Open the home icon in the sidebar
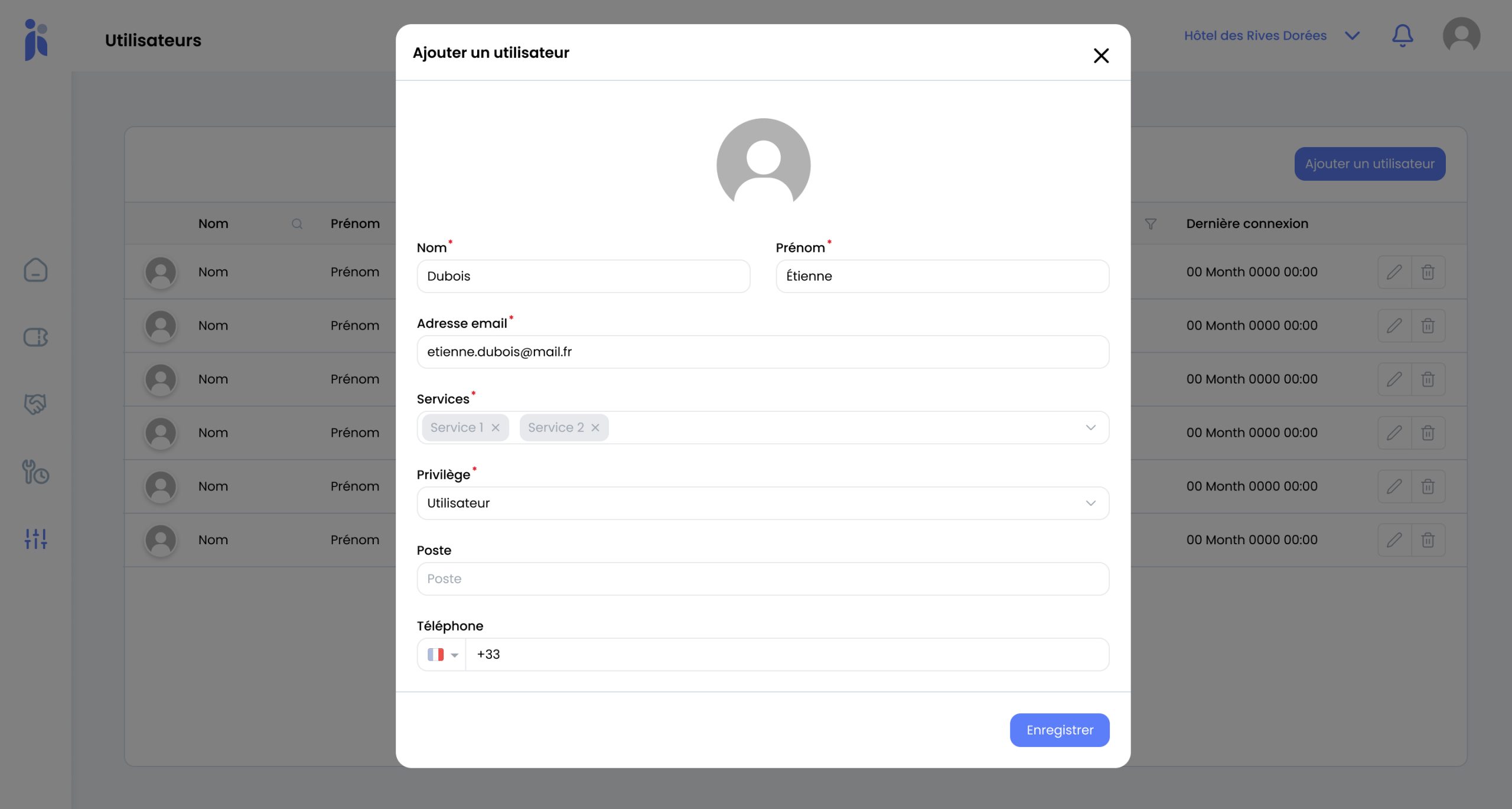 [35, 271]
